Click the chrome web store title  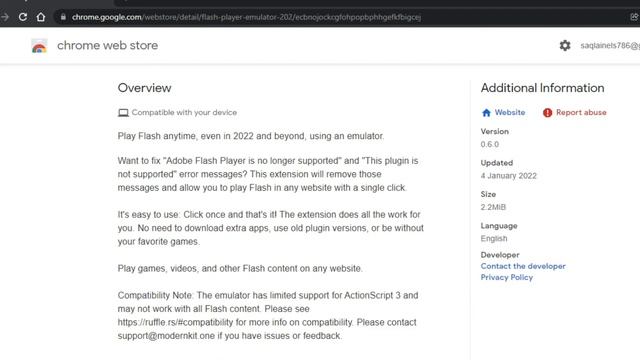(107, 45)
